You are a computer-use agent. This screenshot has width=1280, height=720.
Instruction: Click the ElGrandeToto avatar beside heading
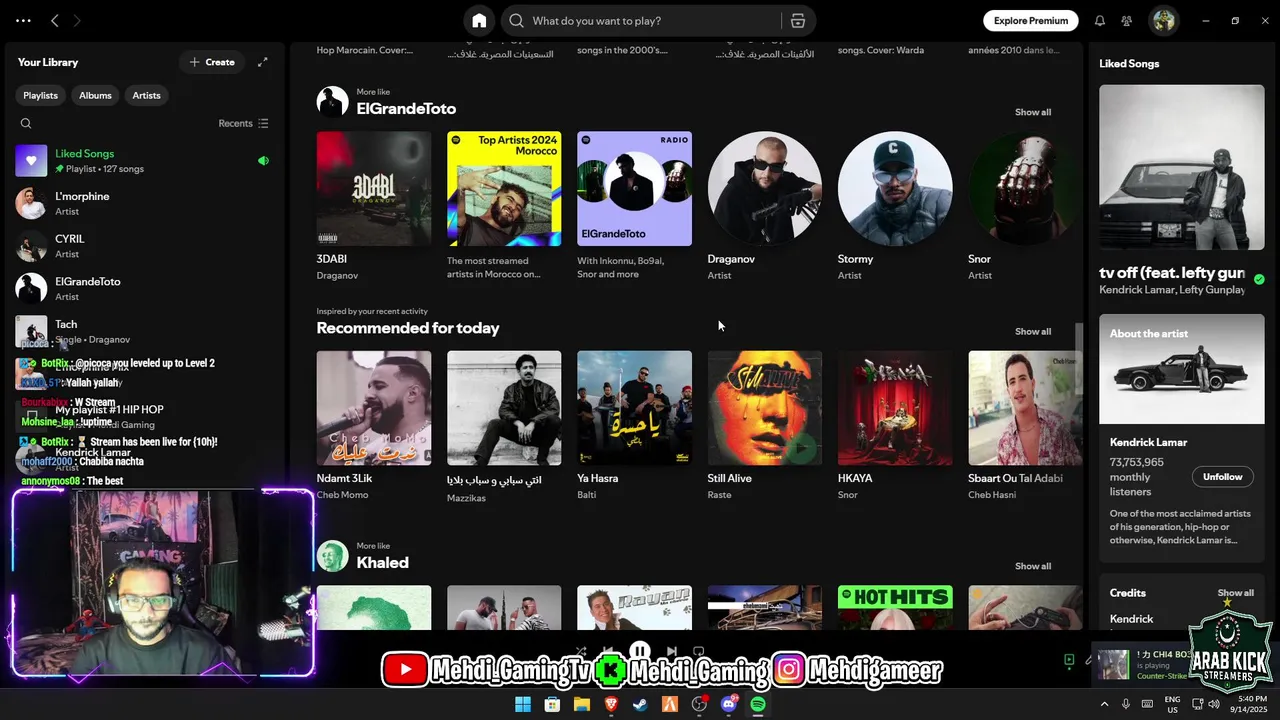pyautogui.click(x=333, y=101)
